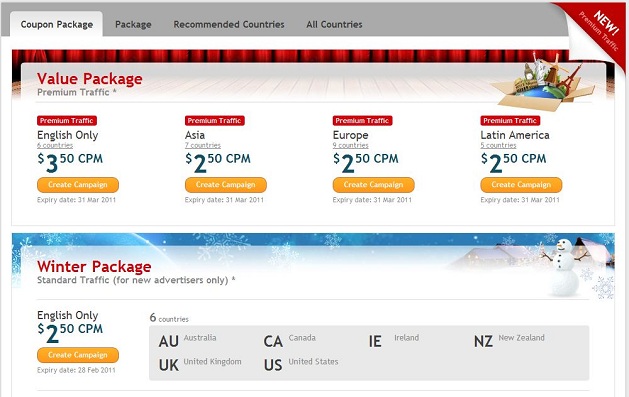Go to the All Countries tab
The image size is (629, 397).
[x=334, y=24]
